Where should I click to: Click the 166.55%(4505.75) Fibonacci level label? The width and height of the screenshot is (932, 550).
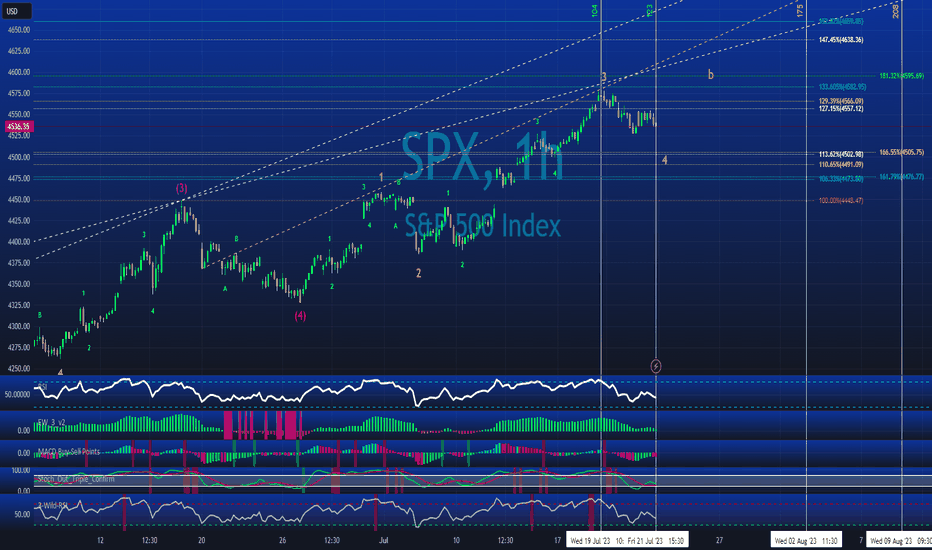click(x=902, y=153)
